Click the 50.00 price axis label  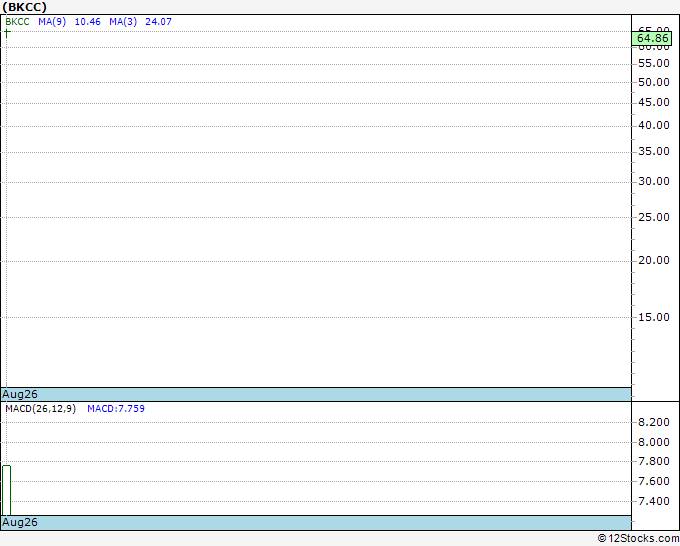tap(654, 82)
